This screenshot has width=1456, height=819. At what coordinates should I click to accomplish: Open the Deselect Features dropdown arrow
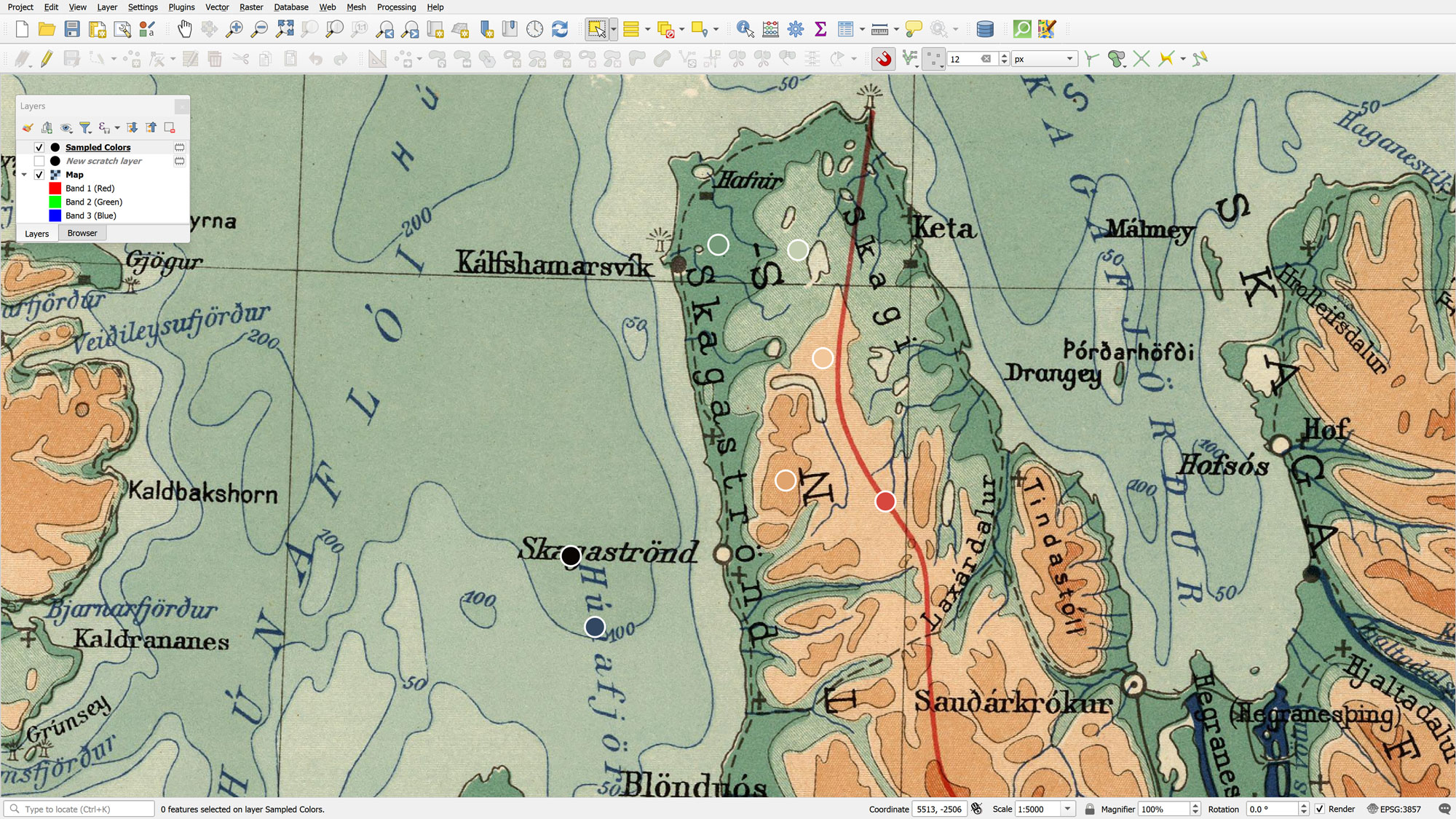[x=681, y=29]
